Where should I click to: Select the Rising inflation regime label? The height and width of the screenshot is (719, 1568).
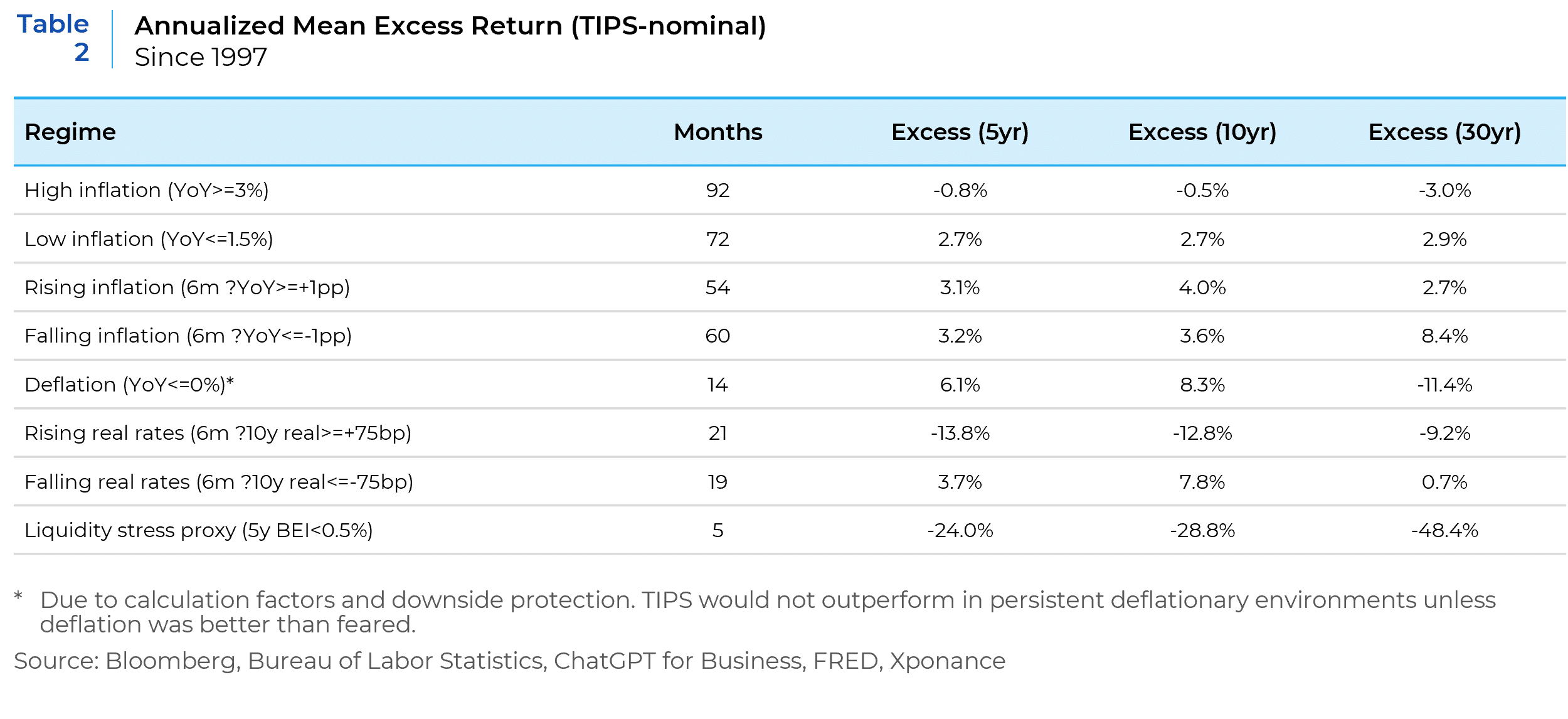[x=187, y=287]
